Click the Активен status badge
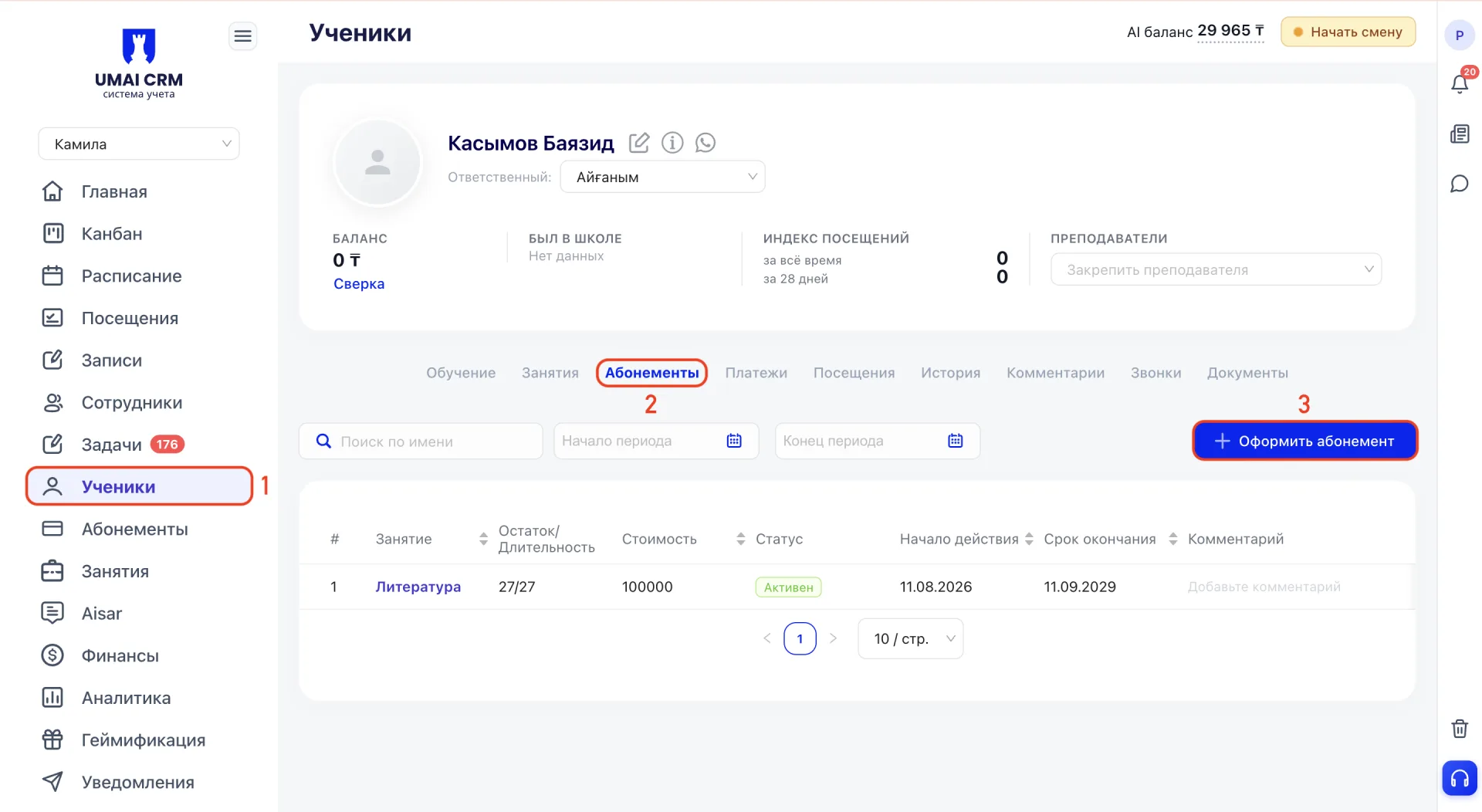The image size is (1482, 812). 788,587
